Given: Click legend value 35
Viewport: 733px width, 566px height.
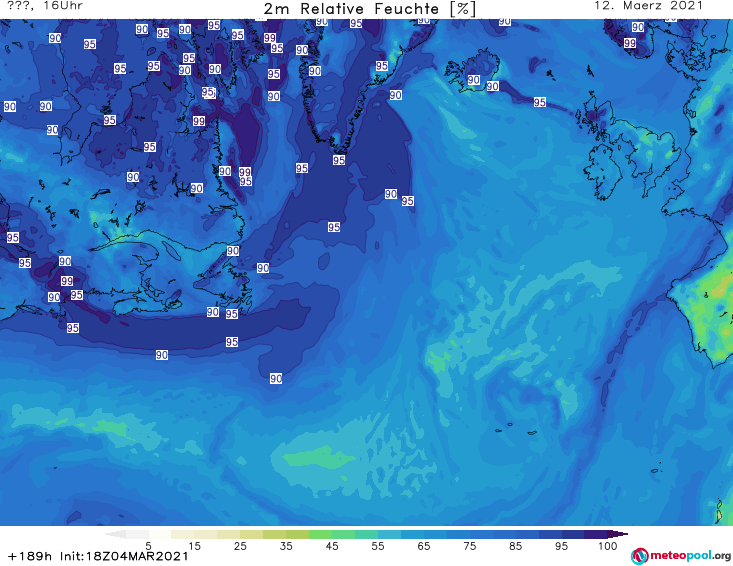Looking at the screenshot, I should (x=286, y=546).
